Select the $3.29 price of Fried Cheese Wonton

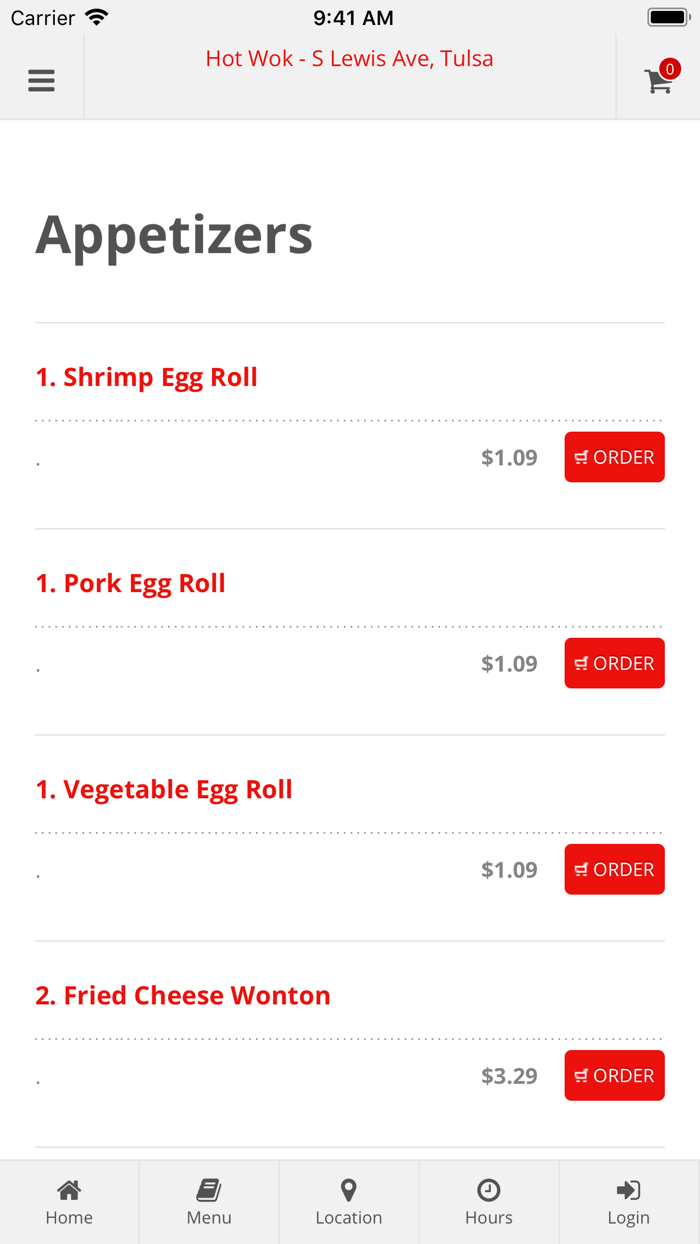(509, 1075)
